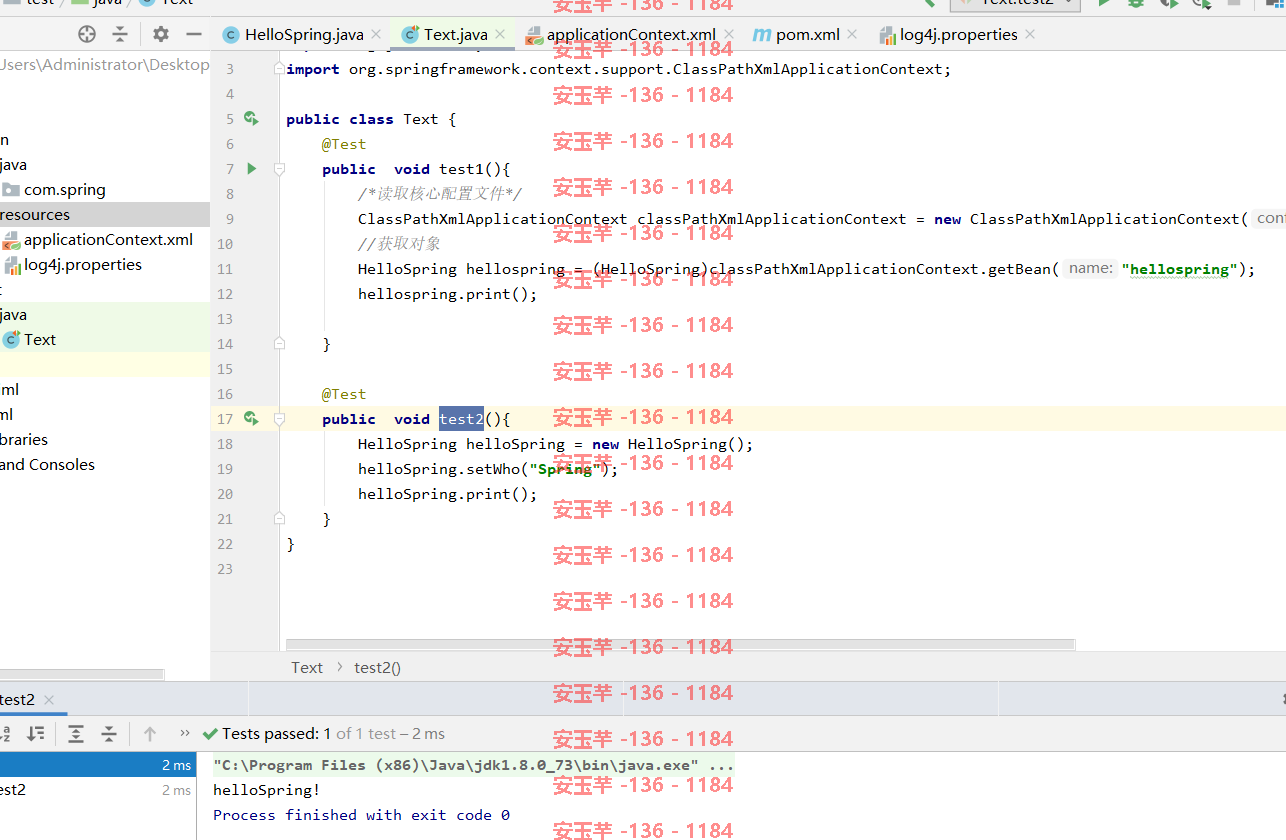The height and width of the screenshot is (840, 1286).
Task: Click the editor horizontal scrollbar
Action: [680, 645]
